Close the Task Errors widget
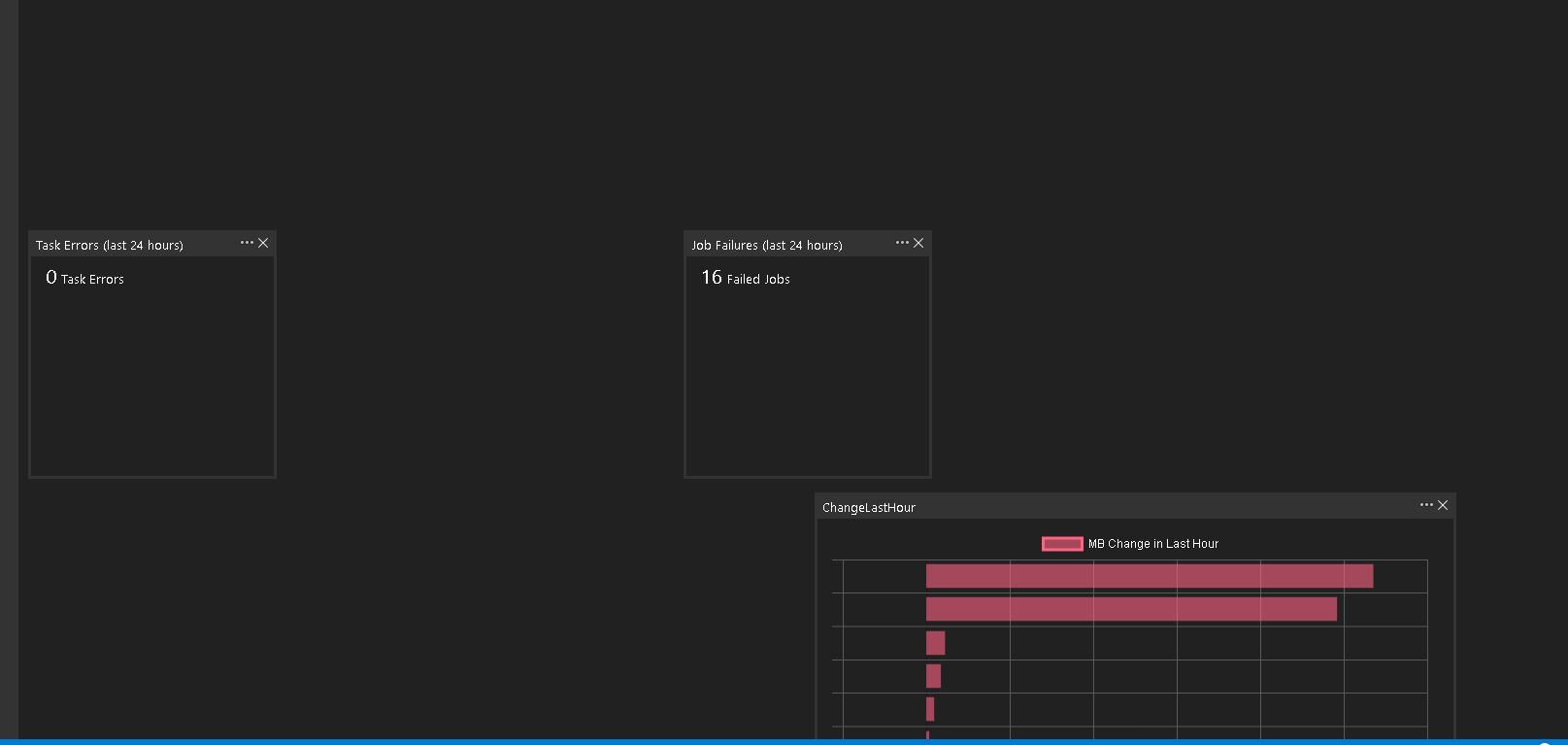The height and width of the screenshot is (745, 1568). coord(263,243)
